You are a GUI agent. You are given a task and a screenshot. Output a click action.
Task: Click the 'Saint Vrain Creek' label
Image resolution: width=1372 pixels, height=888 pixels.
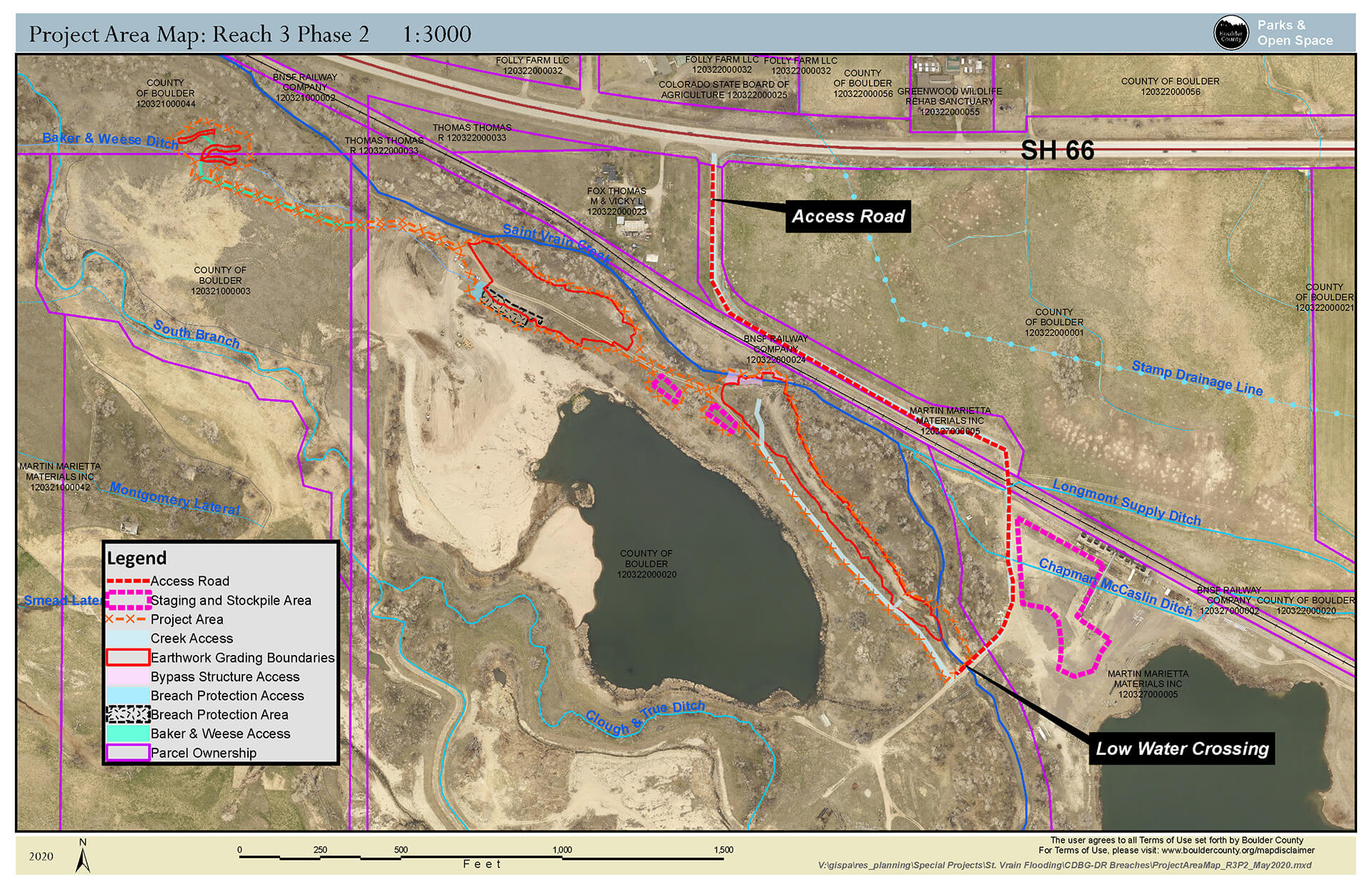click(556, 244)
